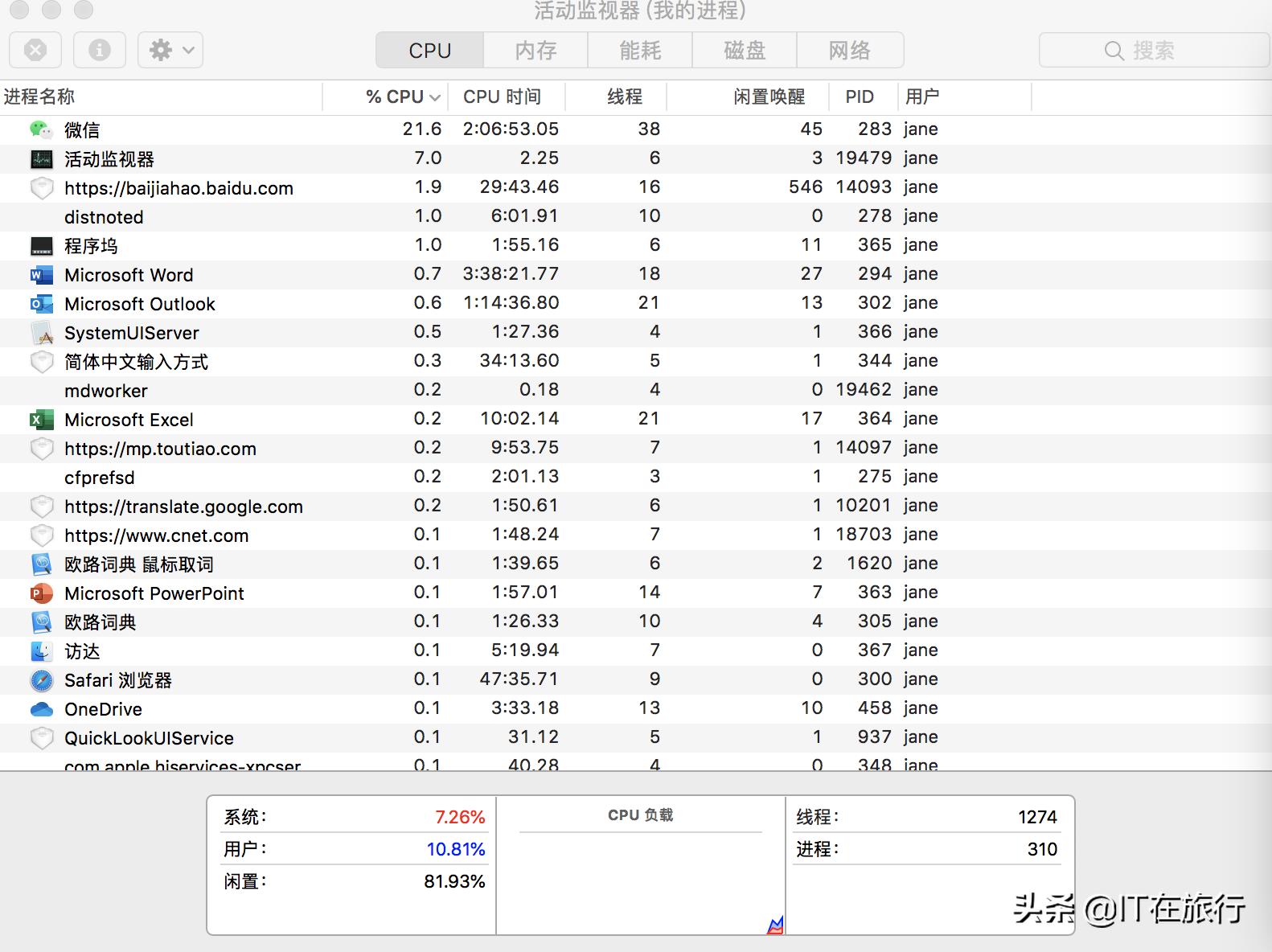Image resolution: width=1272 pixels, height=952 pixels.
Task: Click the 欧路词典 鼠标取词 icon
Action: click(41, 564)
